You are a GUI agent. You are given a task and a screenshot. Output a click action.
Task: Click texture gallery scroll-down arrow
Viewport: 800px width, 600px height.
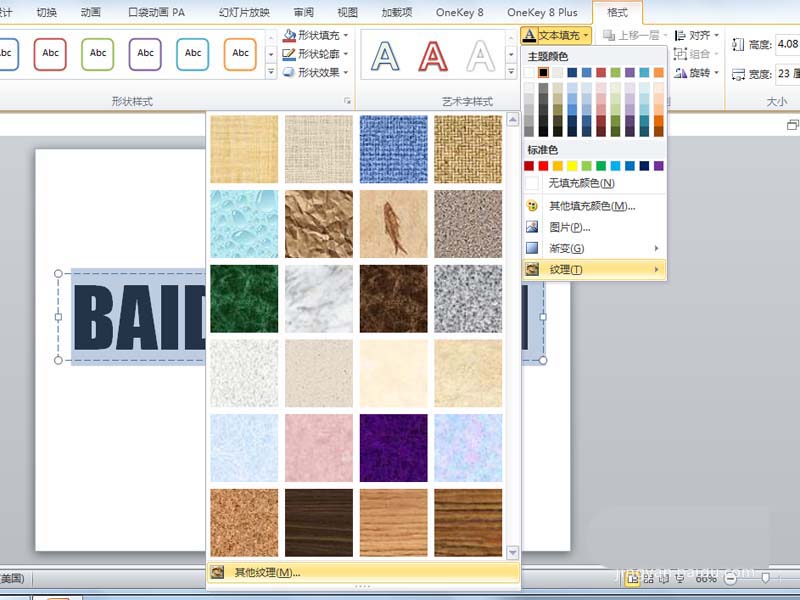[512, 552]
